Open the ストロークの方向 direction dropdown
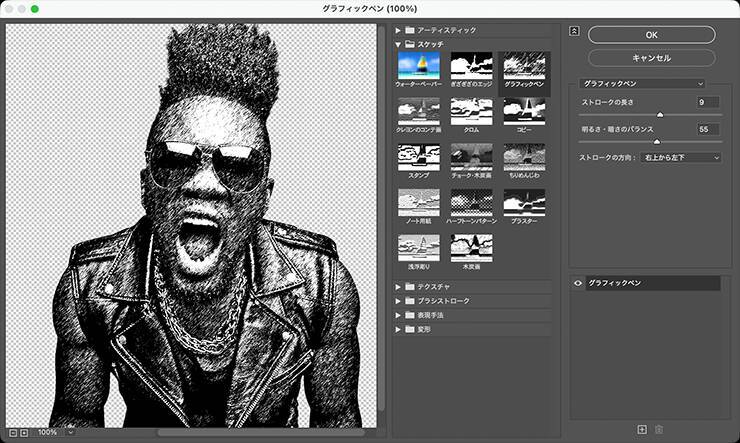Screen dimensions: 740x443 coord(681,158)
